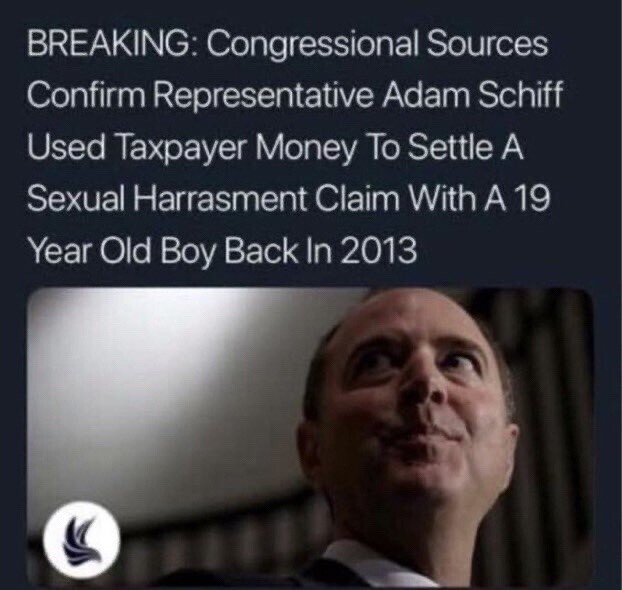This screenshot has height=590, width=622.
Task: Click the word Used in the post text
Action: (x=67, y=148)
